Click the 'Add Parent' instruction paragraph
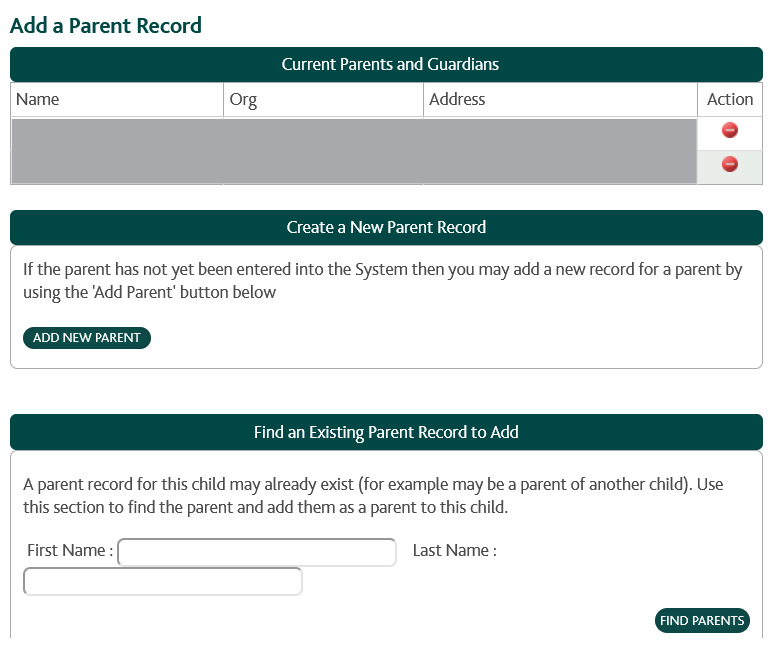 [383, 281]
